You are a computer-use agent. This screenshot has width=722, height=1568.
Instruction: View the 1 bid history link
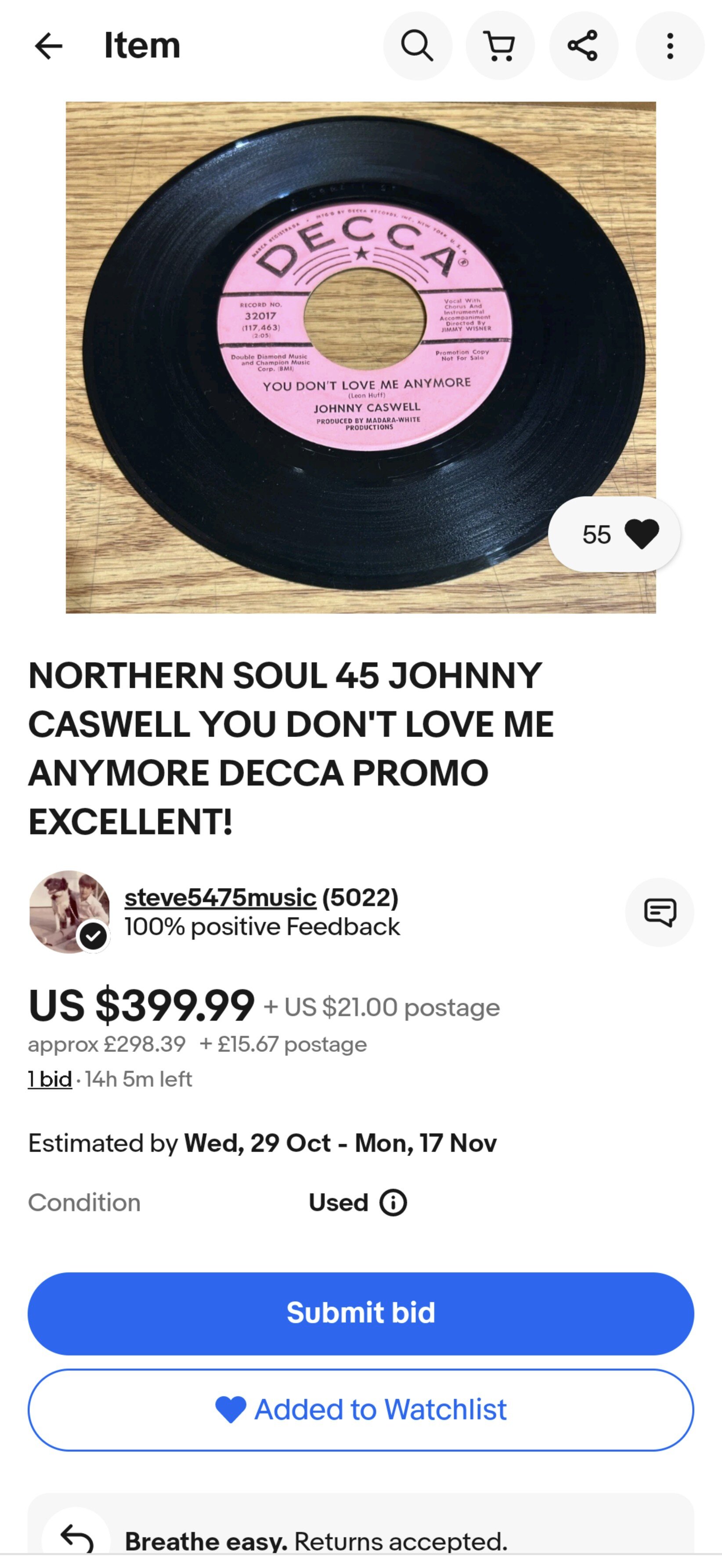tap(50, 1079)
